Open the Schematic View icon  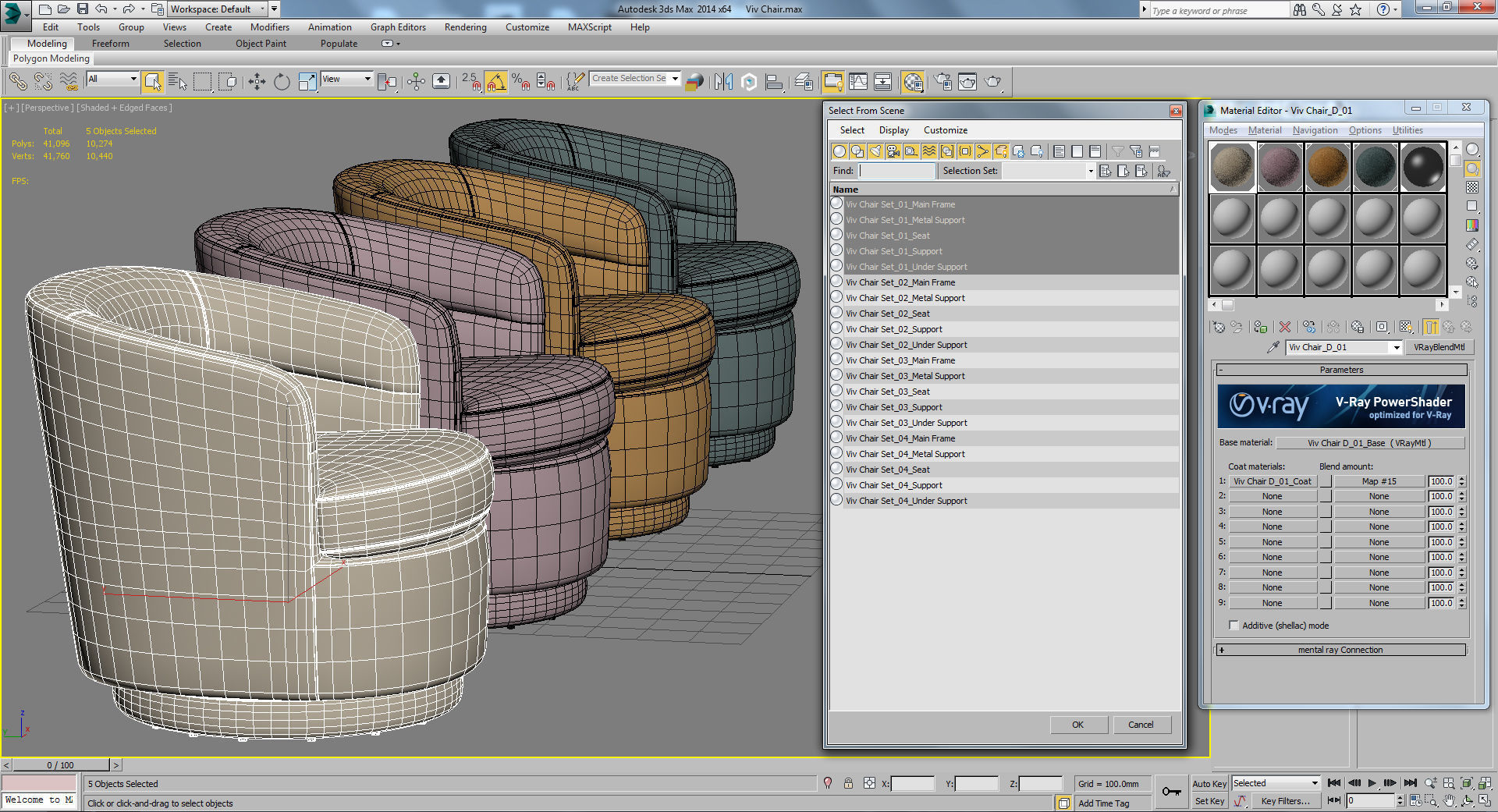(x=883, y=81)
